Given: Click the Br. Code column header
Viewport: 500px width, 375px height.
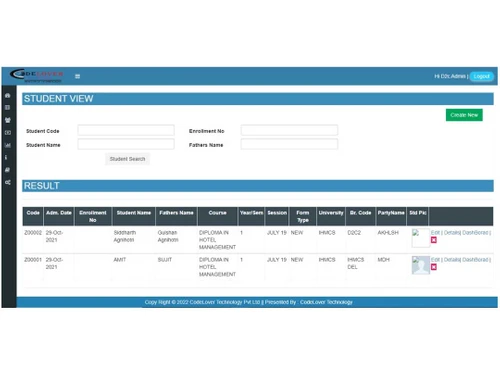Looking at the screenshot, I should tap(360, 216).
